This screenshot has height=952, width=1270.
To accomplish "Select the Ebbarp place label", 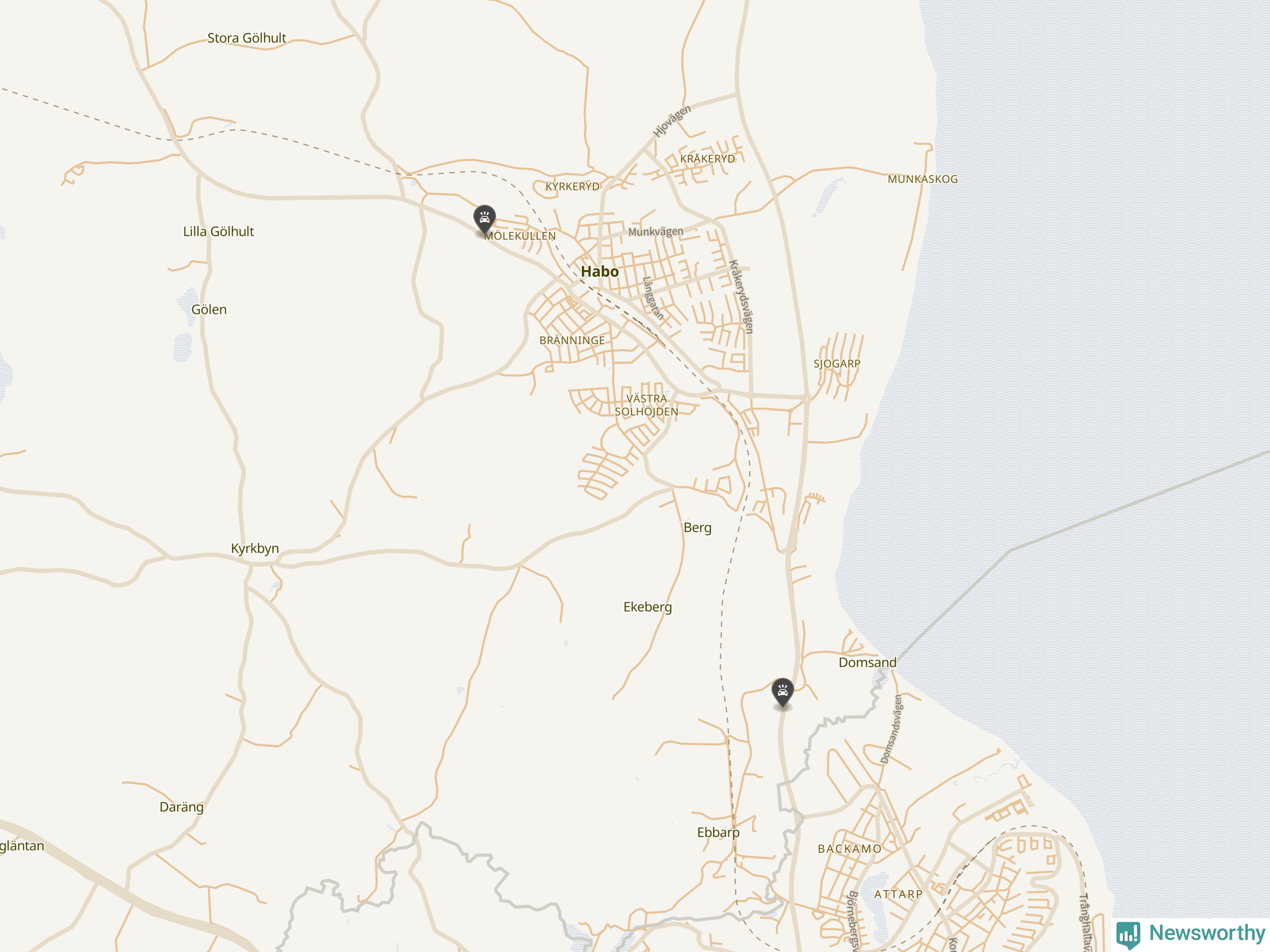I will pos(718,832).
